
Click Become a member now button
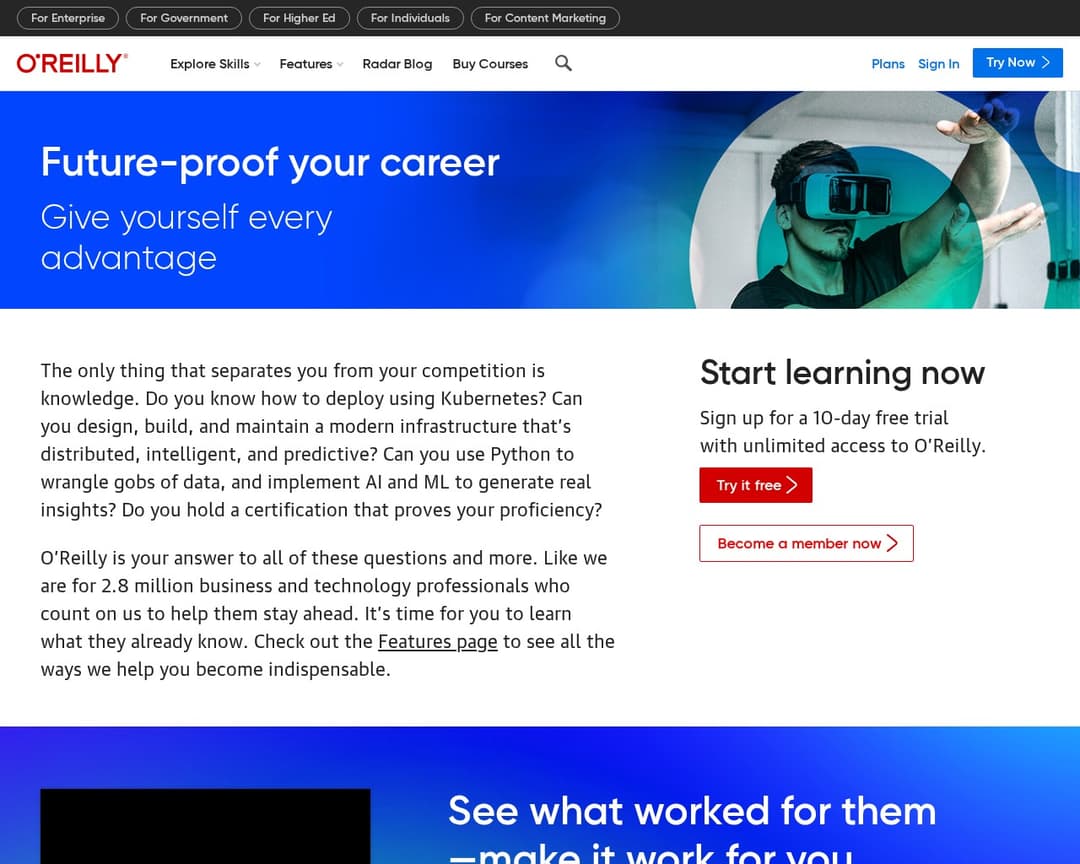807,544
